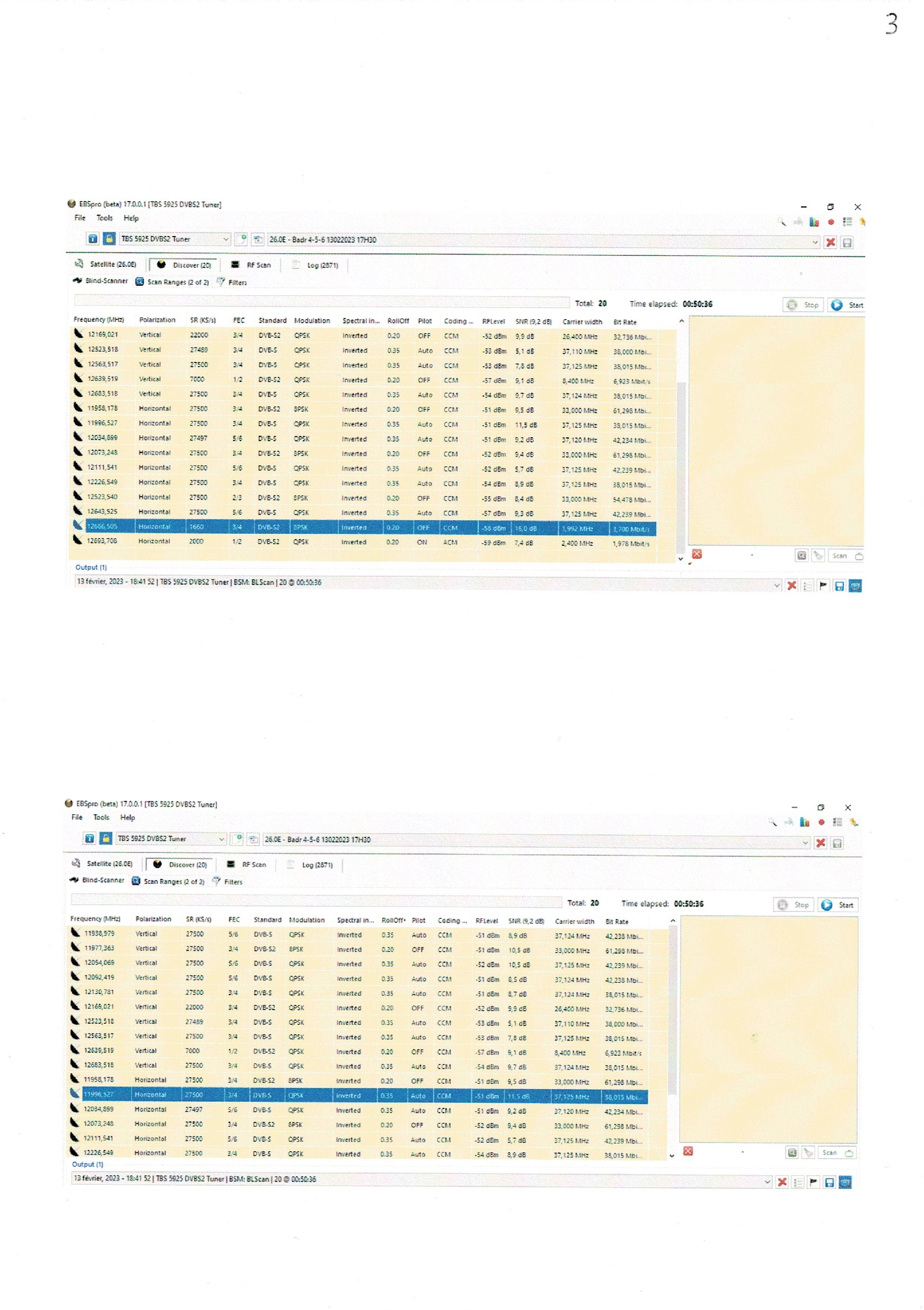Click scan progress bar in lower window
This screenshot has height=1310, width=924.
pyautogui.click(x=317, y=902)
